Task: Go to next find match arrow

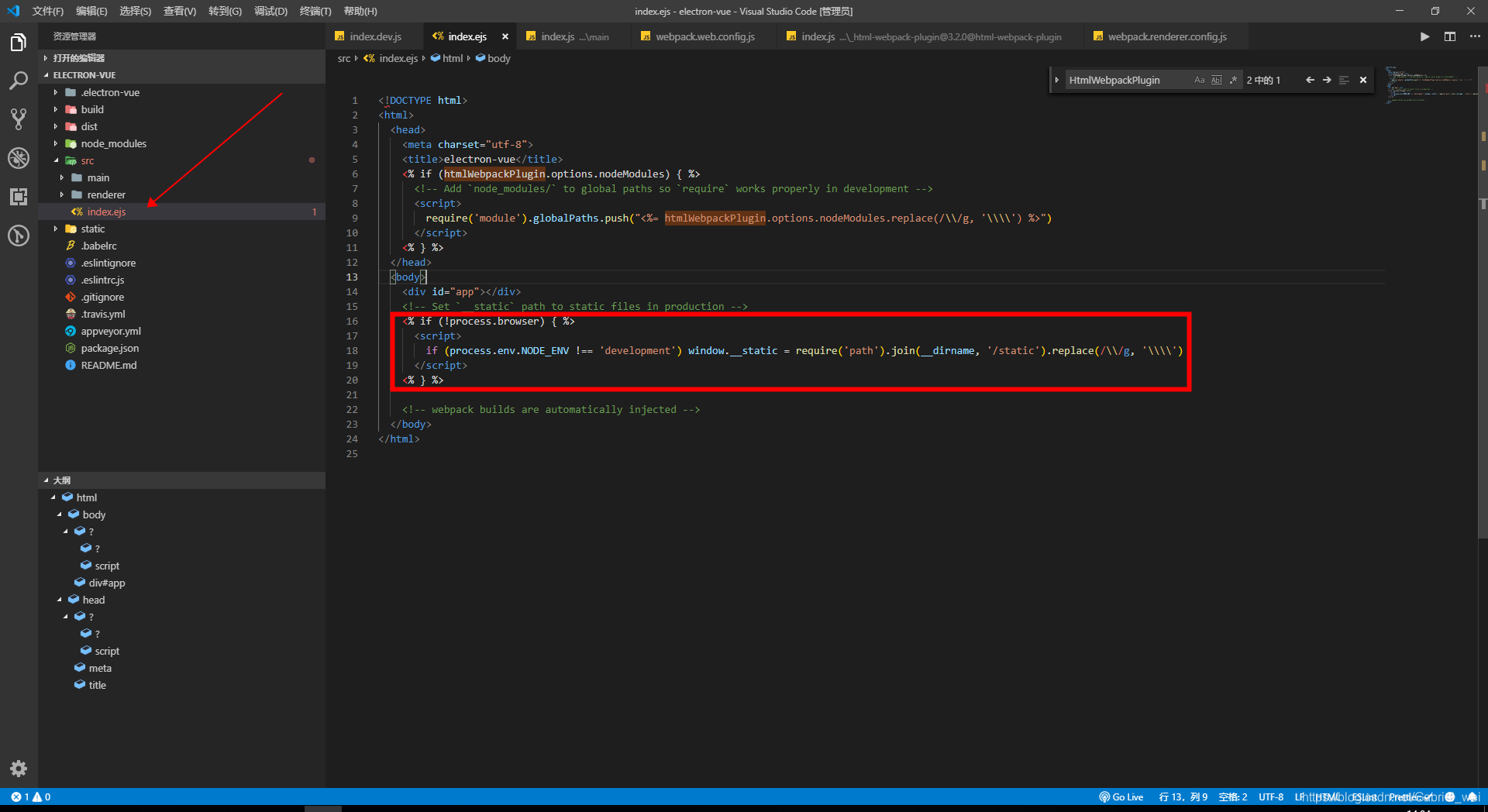Action: [x=1327, y=80]
